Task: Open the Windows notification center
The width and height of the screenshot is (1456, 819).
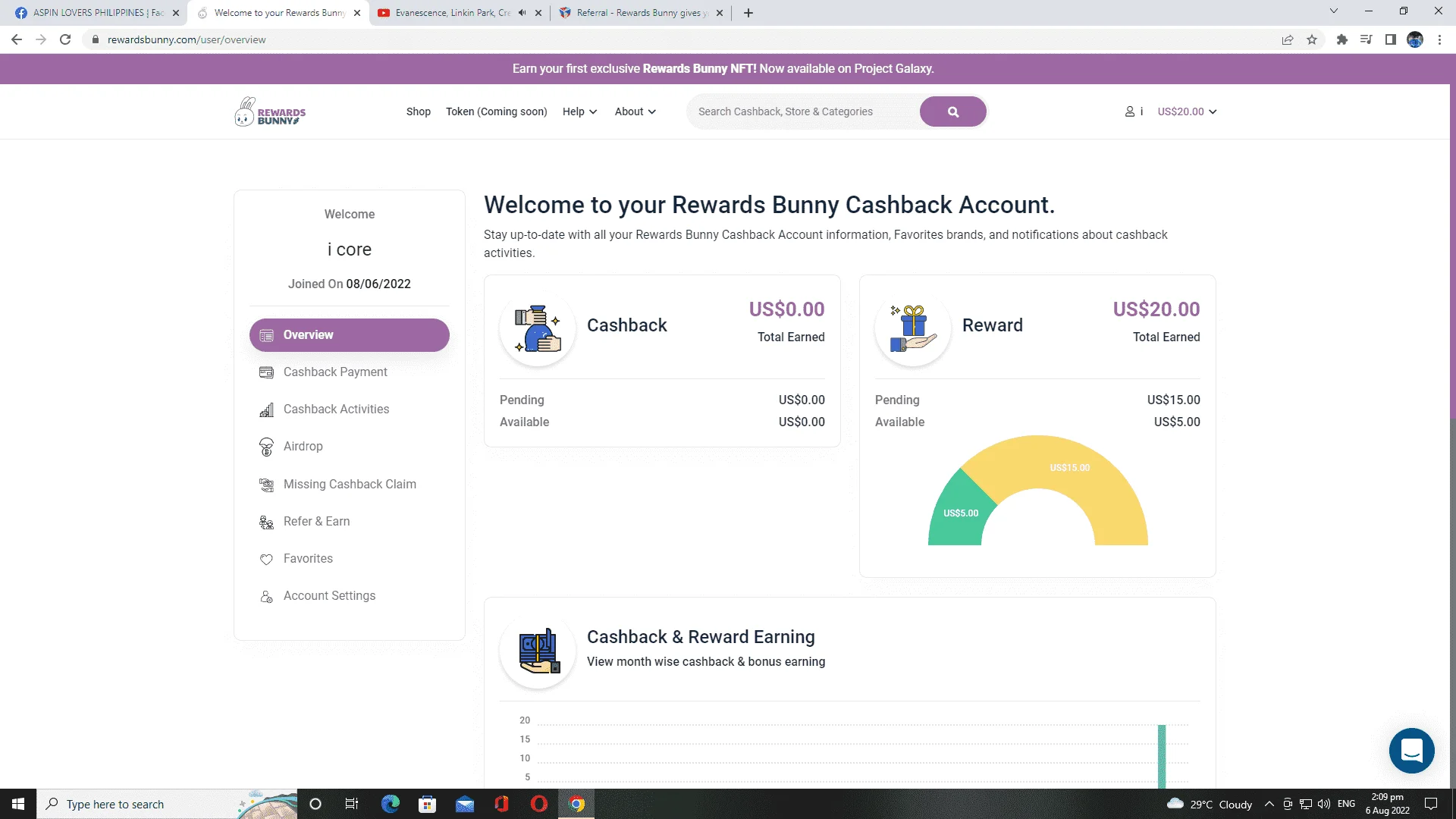Action: coord(1431,804)
